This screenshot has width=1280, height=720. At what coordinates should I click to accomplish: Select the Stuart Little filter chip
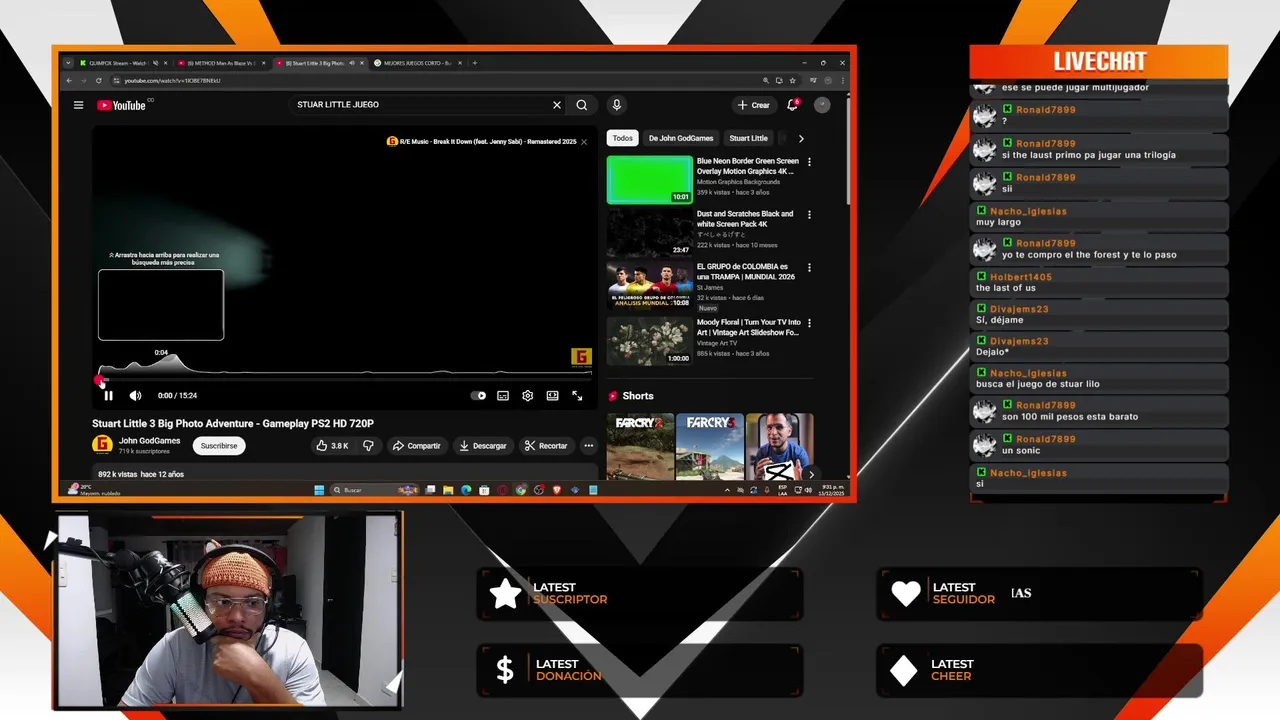[x=748, y=138]
